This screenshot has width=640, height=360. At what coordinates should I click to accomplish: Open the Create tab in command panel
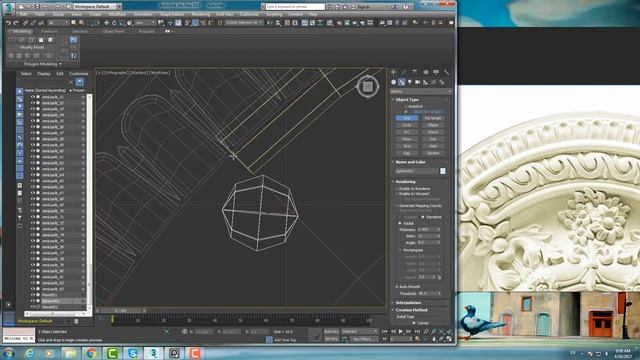[x=393, y=72]
